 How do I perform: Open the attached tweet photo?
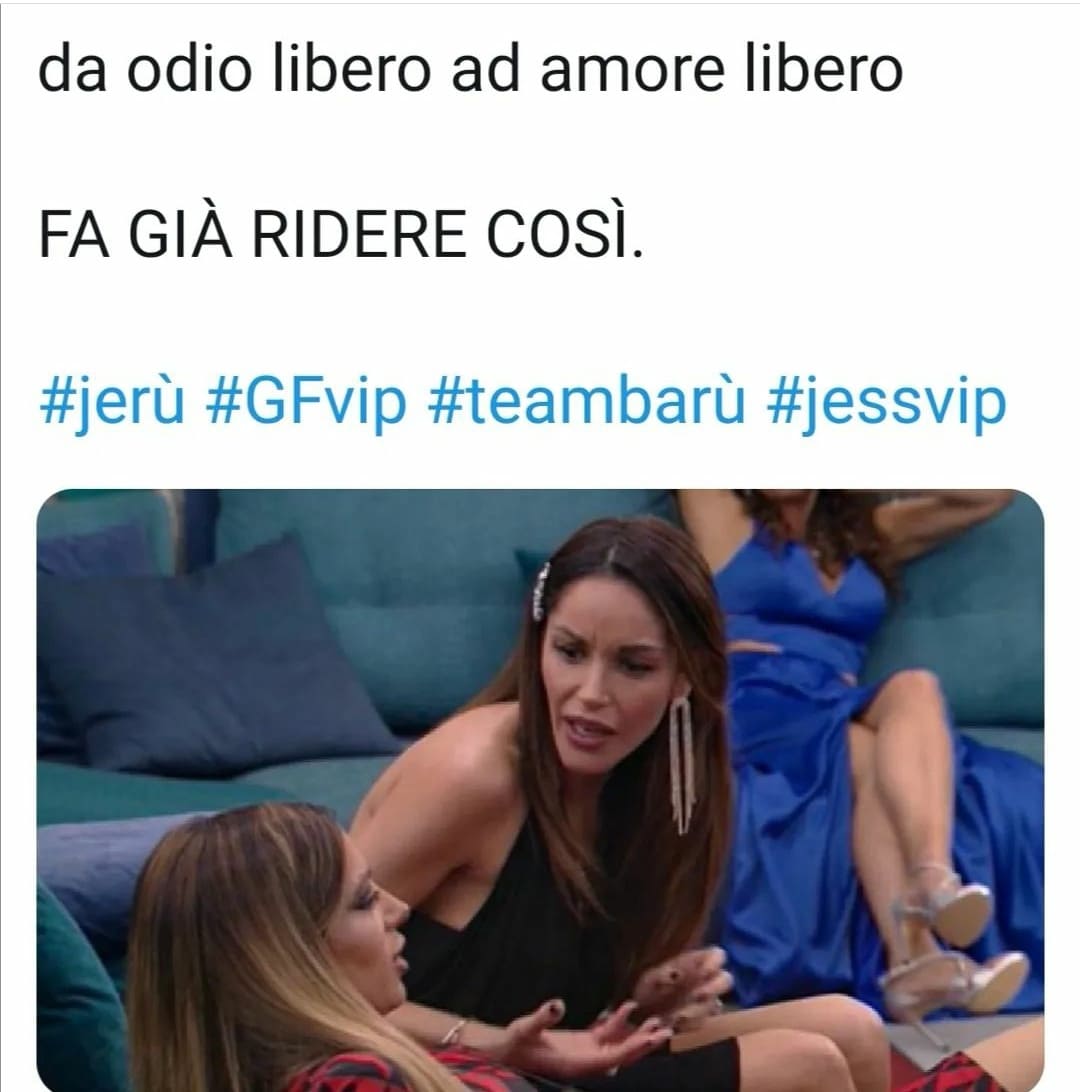point(540,790)
